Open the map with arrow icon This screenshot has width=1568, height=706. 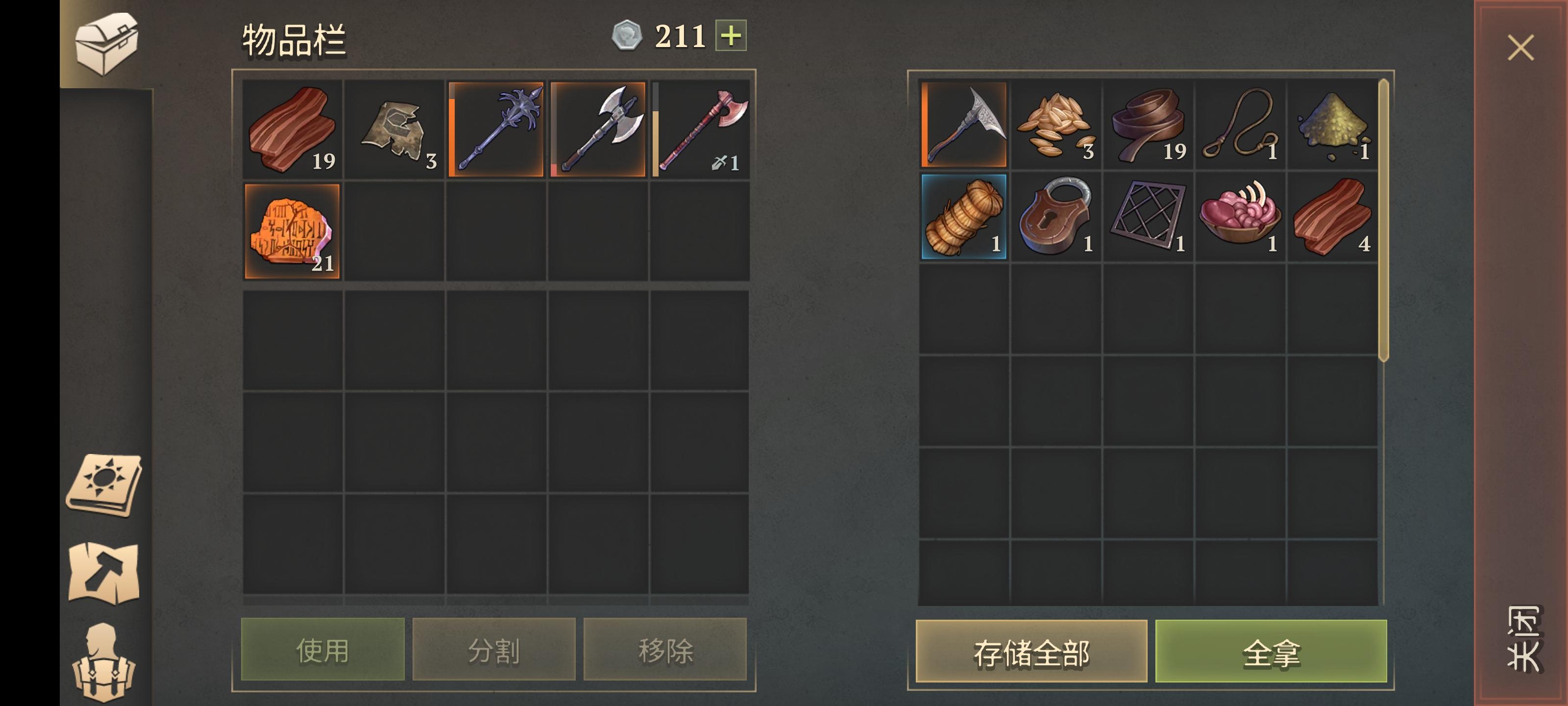tap(104, 573)
